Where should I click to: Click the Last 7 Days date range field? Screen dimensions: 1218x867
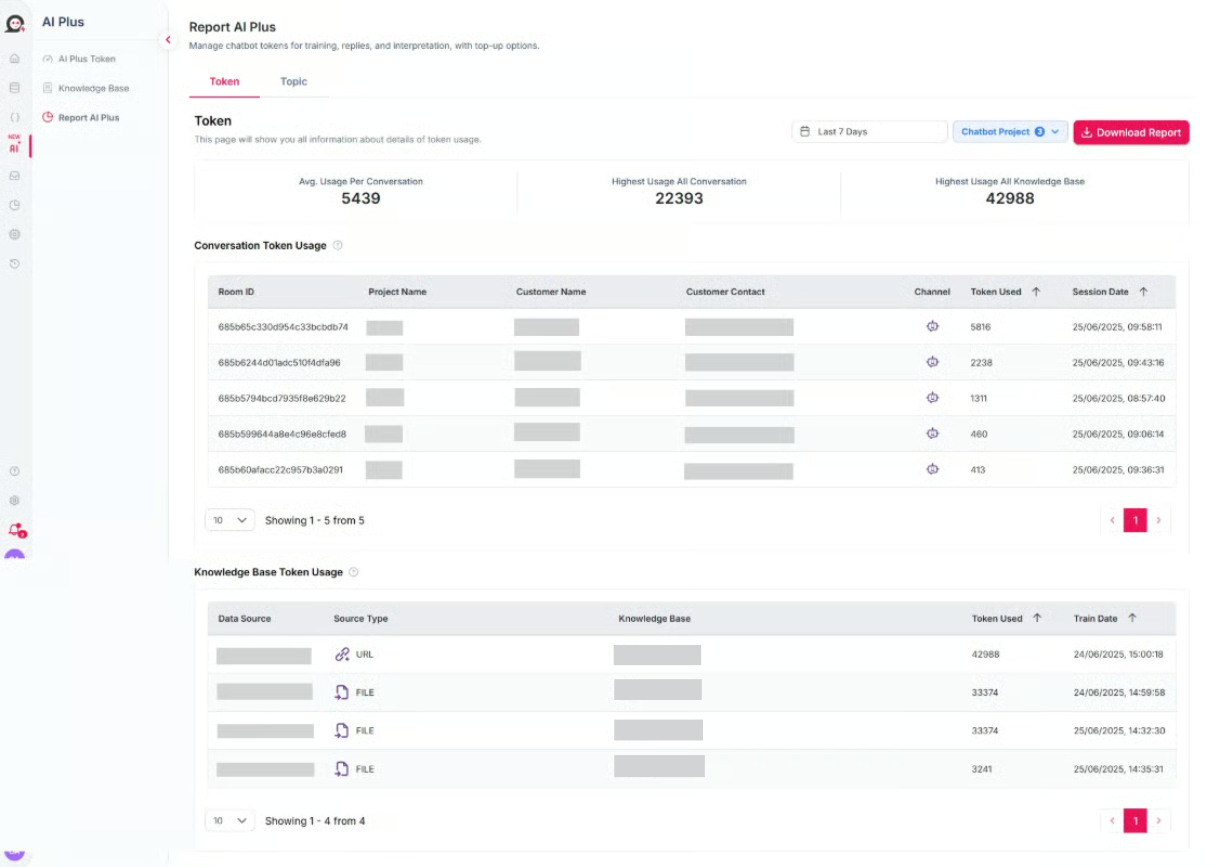[x=869, y=132]
